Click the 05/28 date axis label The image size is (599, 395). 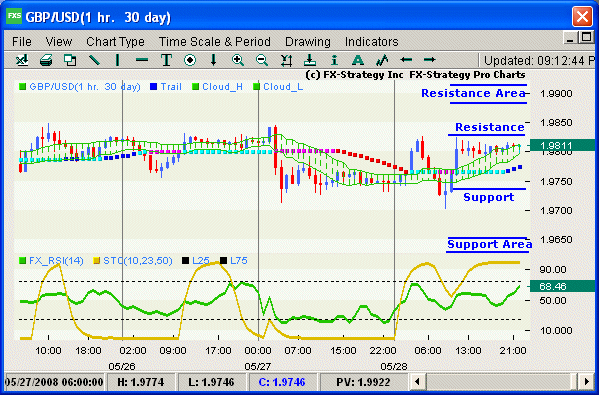(x=393, y=367)
